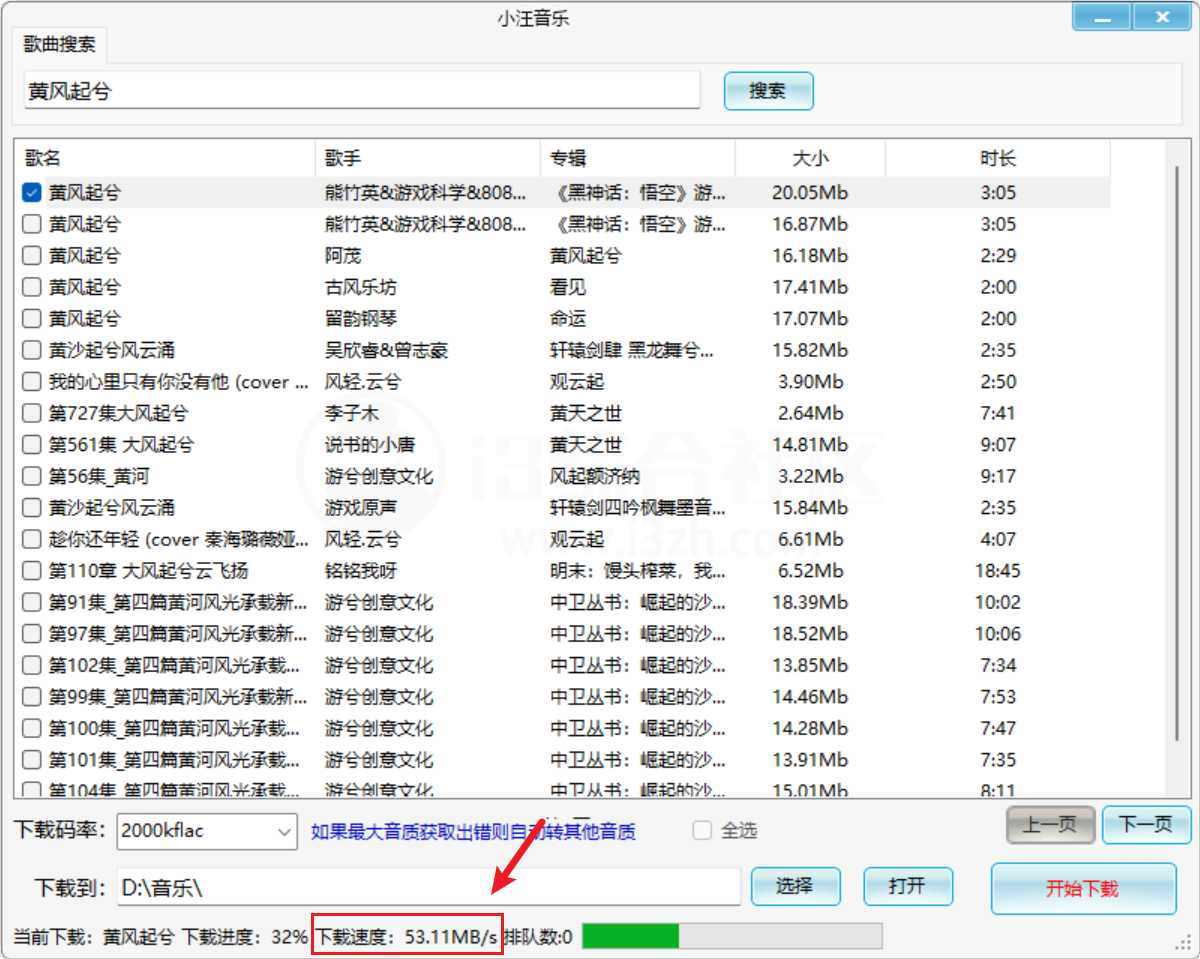This screenshot has width=1200, height=959.
Task: Click size cell 3.90Mb
Action: tap(810, 382)
